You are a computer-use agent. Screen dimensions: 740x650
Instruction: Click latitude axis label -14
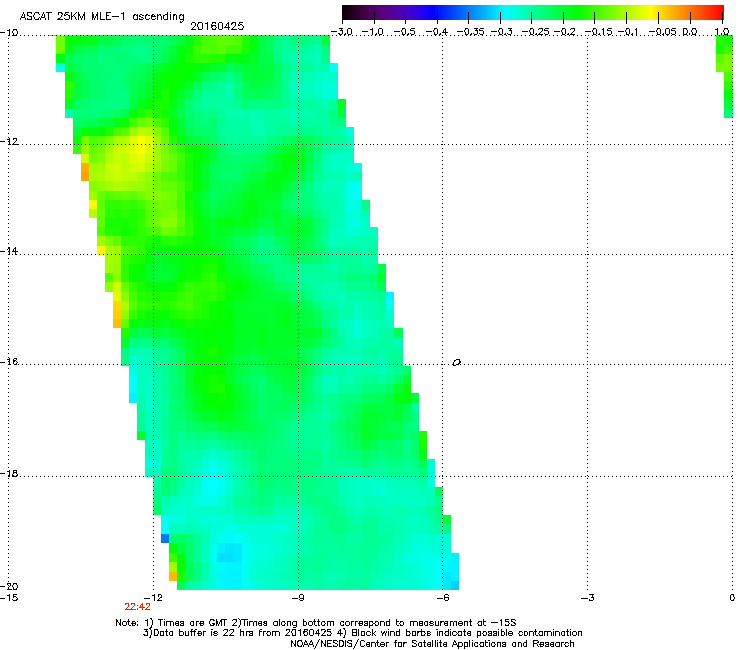click(9, 251)
